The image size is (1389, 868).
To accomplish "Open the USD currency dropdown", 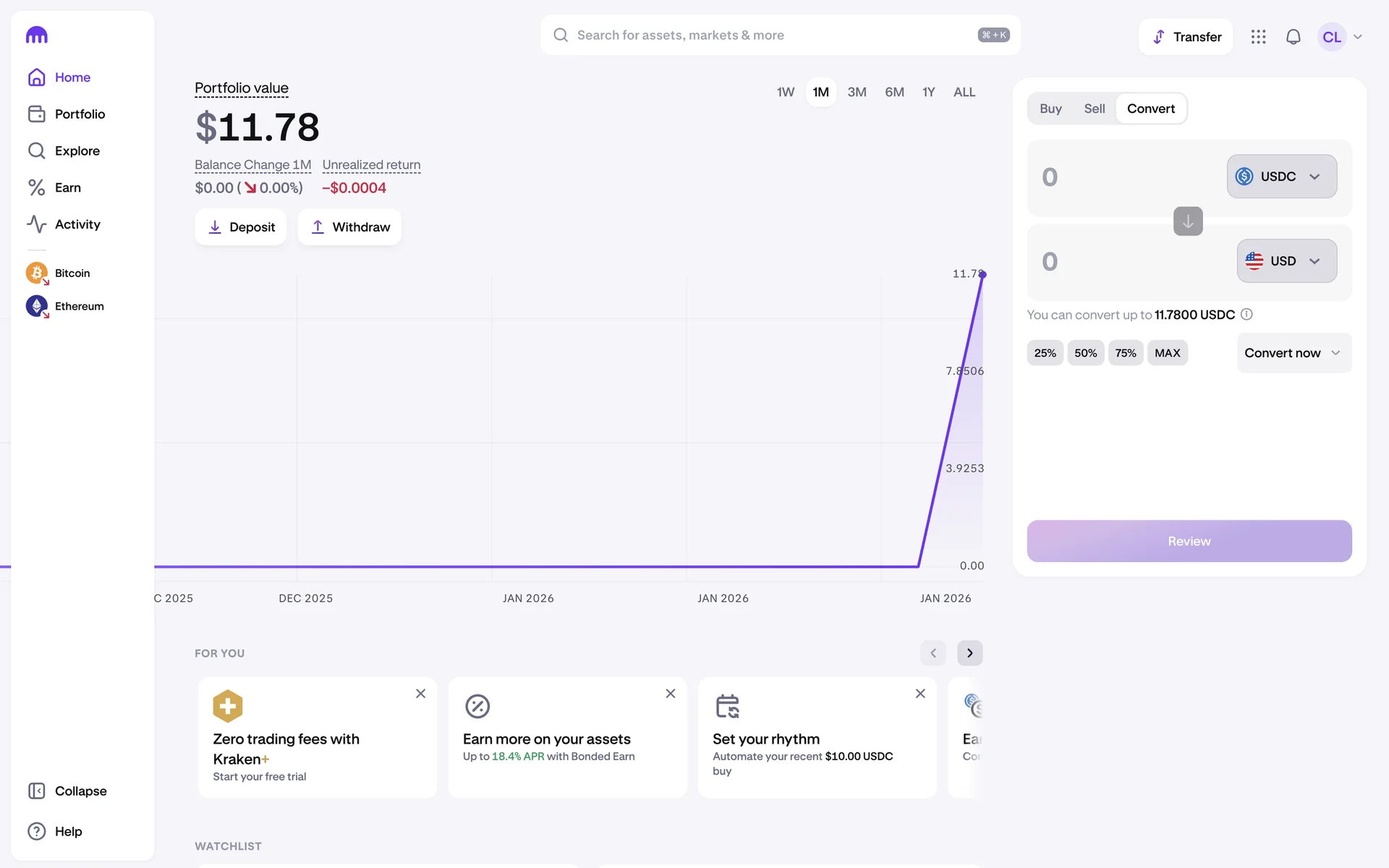I will click(x=1286, y=261).
